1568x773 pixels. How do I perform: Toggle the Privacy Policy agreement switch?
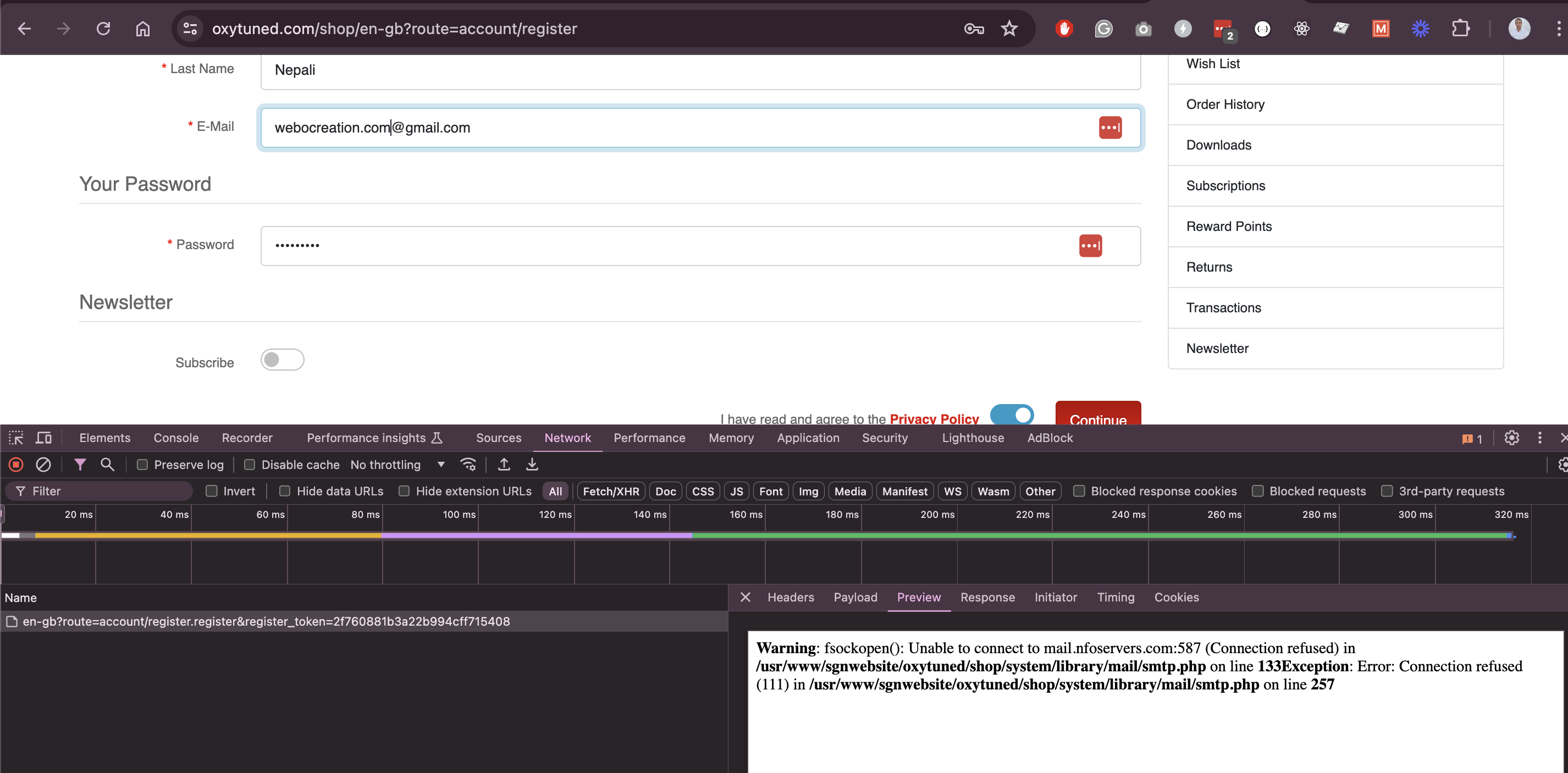tap(1012, 415)
